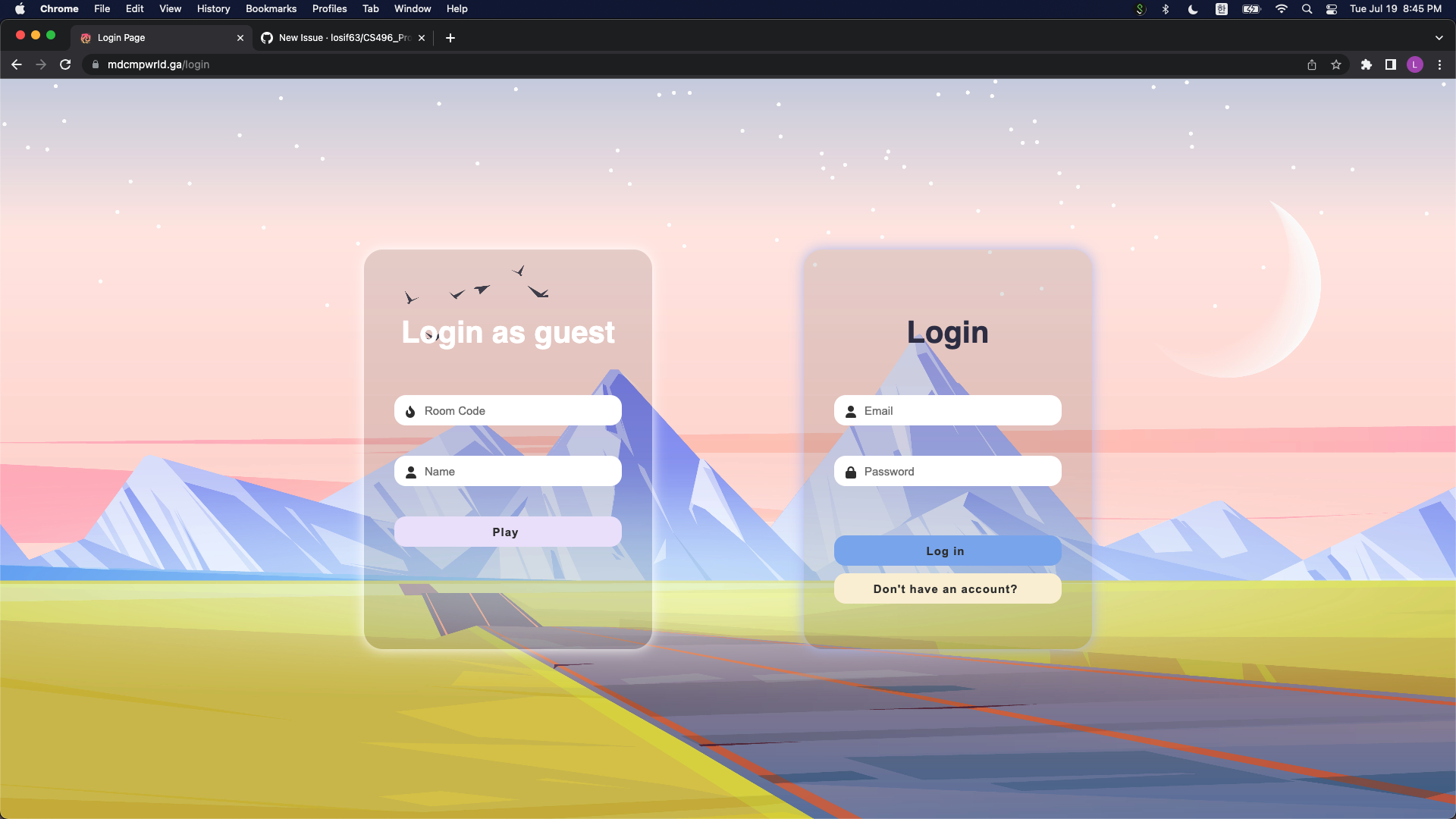The height and width of the screenshot is (819, 1456).
Task: Open the View menu
Action: pyautogui.click(x=170, y=9)
